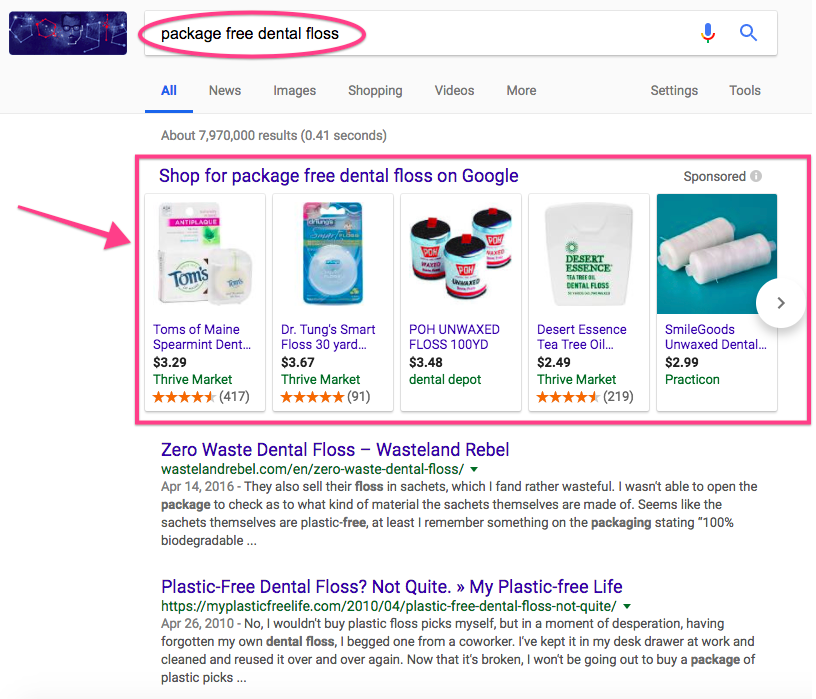This screenshot has width=816, height=699.
Task: Click the About 7,970,000 results text
Action: pos(274,135)
